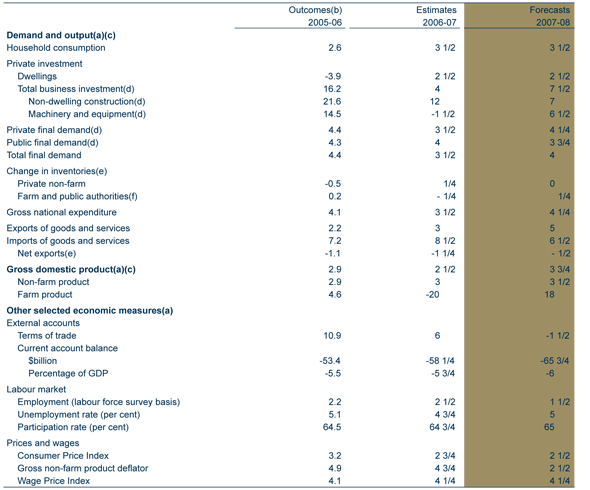This screenshot has height=490, width=590.
Task: Click the 'Labour market' label
Action: [36, 389]
